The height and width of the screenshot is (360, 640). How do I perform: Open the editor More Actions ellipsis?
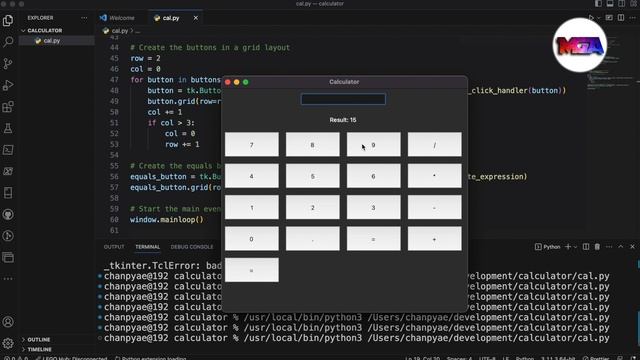click(x=633, y=18)
